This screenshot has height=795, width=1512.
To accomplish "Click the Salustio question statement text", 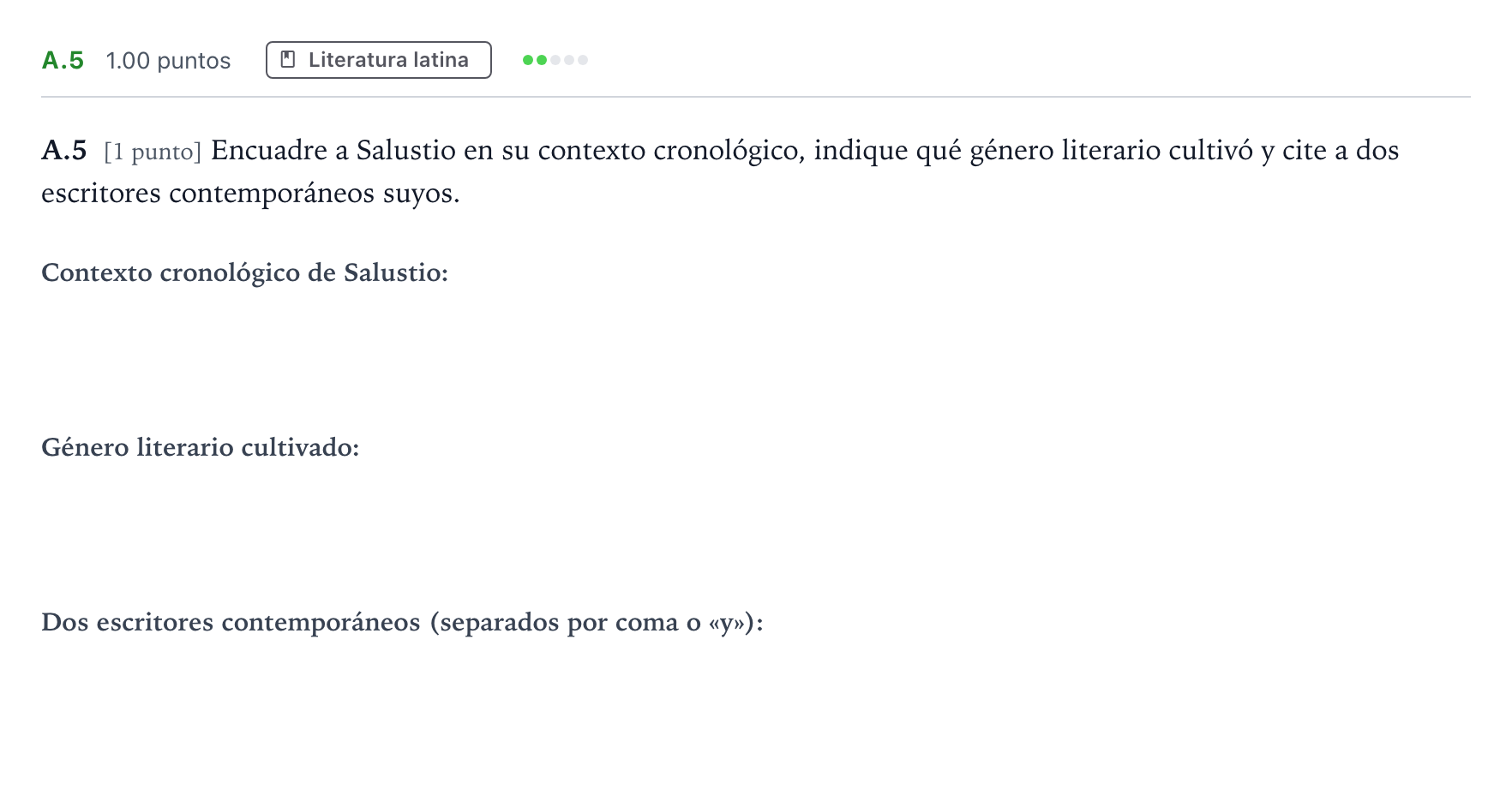I will point(720,171).
